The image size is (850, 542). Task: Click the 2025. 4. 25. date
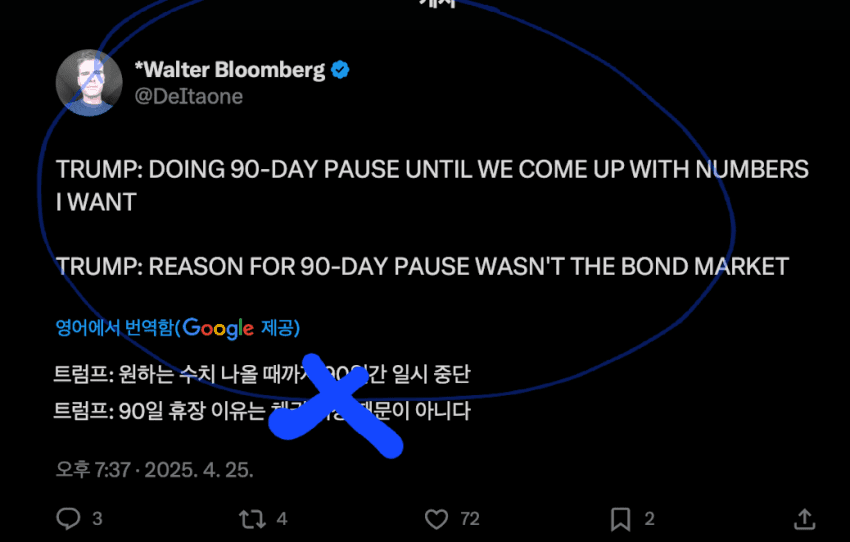click(x=199, y=469)
